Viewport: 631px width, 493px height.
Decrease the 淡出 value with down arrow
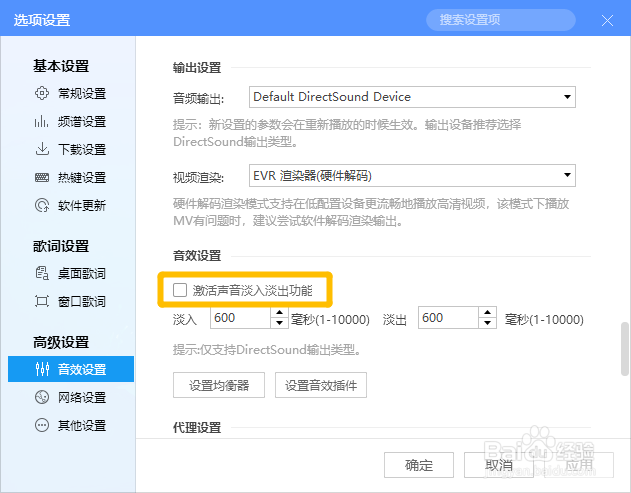coord(487,323)
